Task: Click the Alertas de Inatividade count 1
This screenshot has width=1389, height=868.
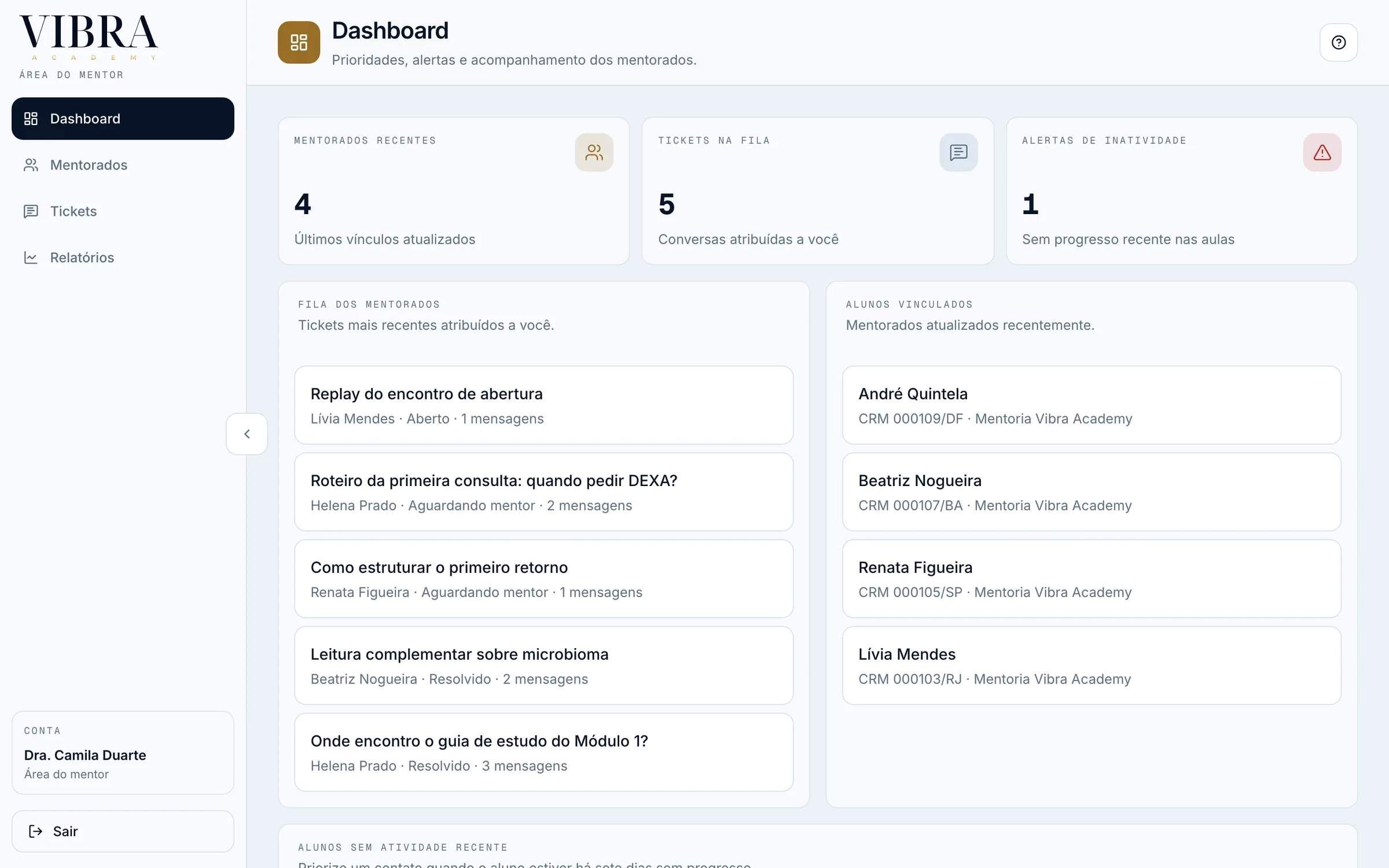Action: [x=1030, y=204]
